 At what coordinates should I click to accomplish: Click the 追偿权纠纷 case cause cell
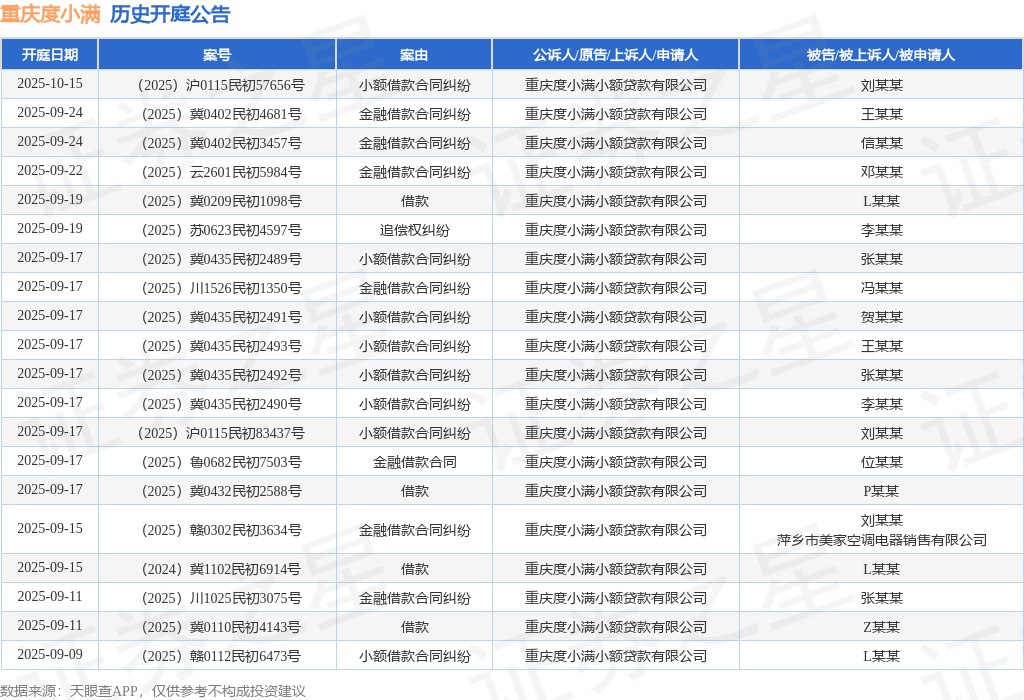coord(414,231)
